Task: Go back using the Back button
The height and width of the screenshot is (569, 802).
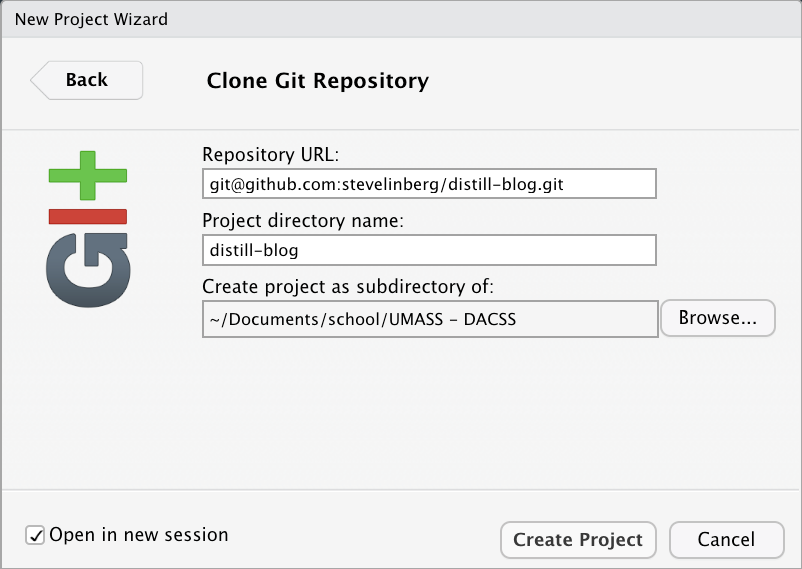Action: (86, 80)
